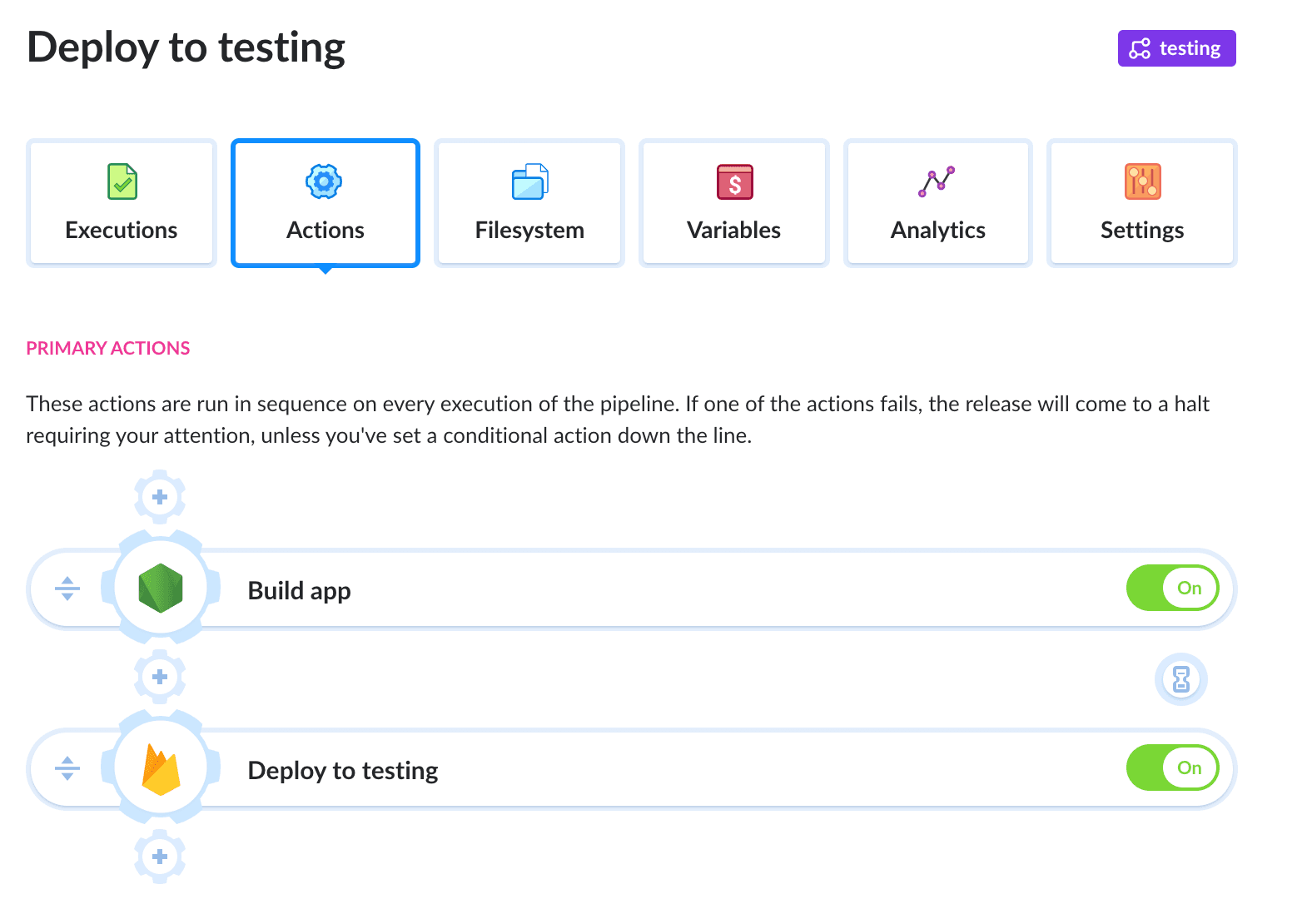Open the Executions tab

click(122, 204)
